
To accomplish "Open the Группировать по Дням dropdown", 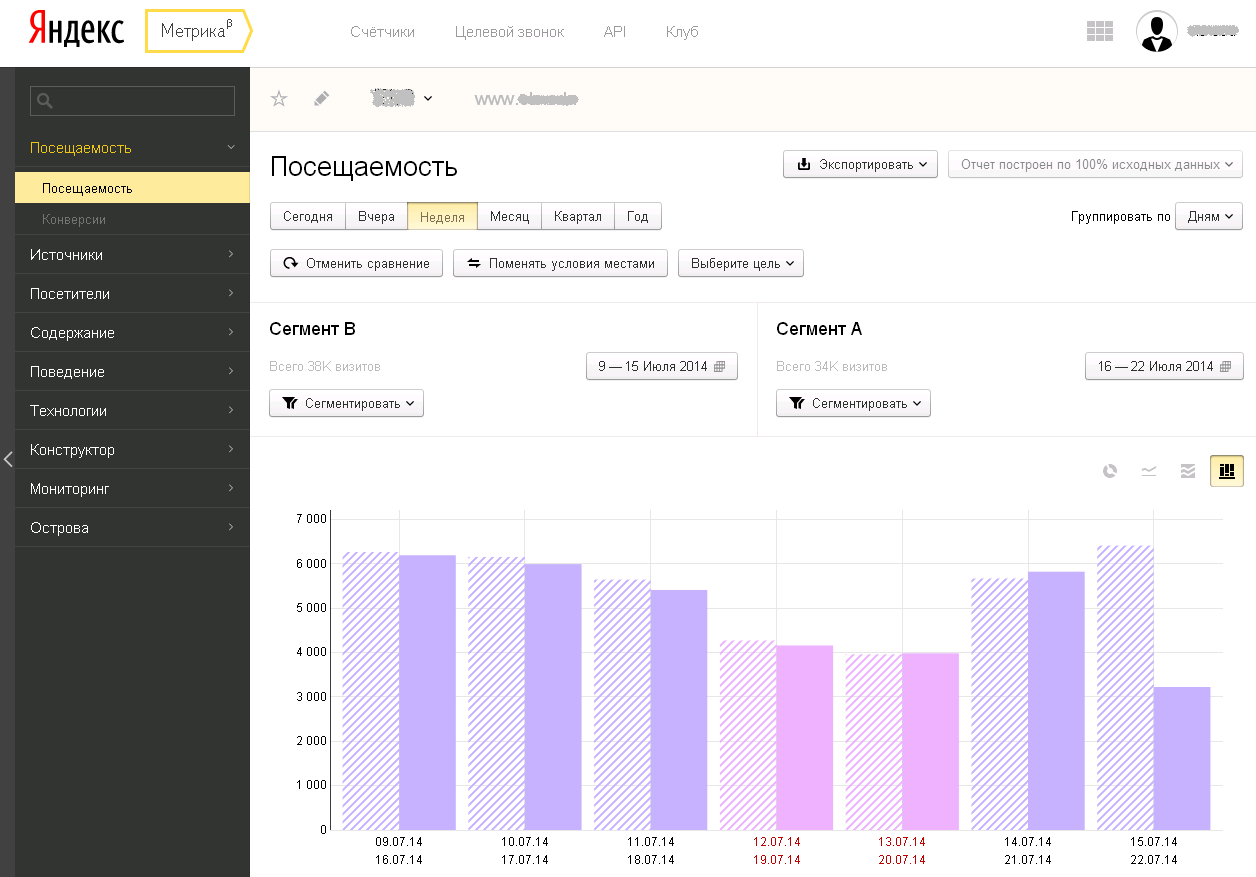I will tap(1209, 216).
